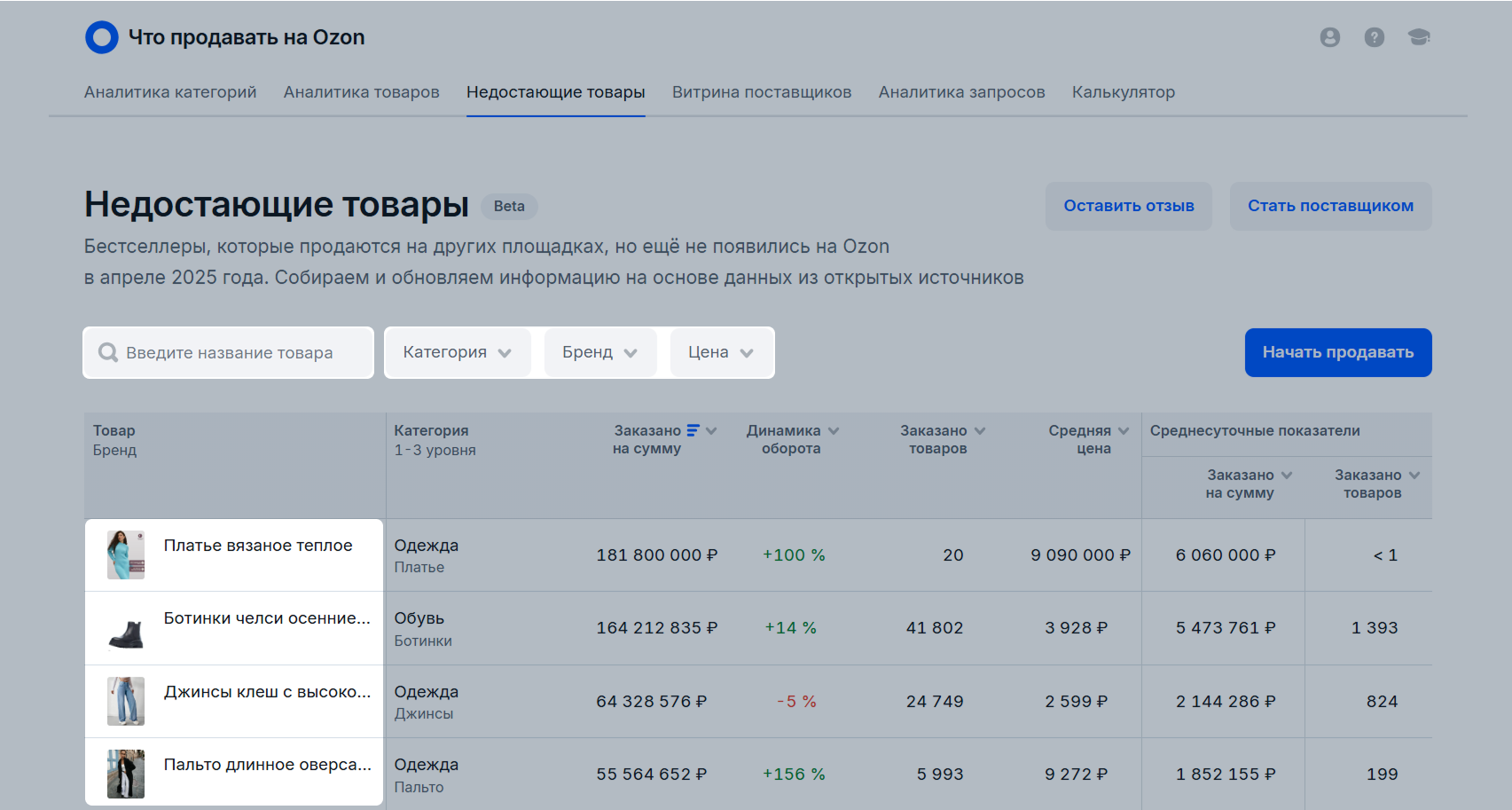Click the Ozon blue circle logo
The image size is (1512, 810).
(101, 37)
